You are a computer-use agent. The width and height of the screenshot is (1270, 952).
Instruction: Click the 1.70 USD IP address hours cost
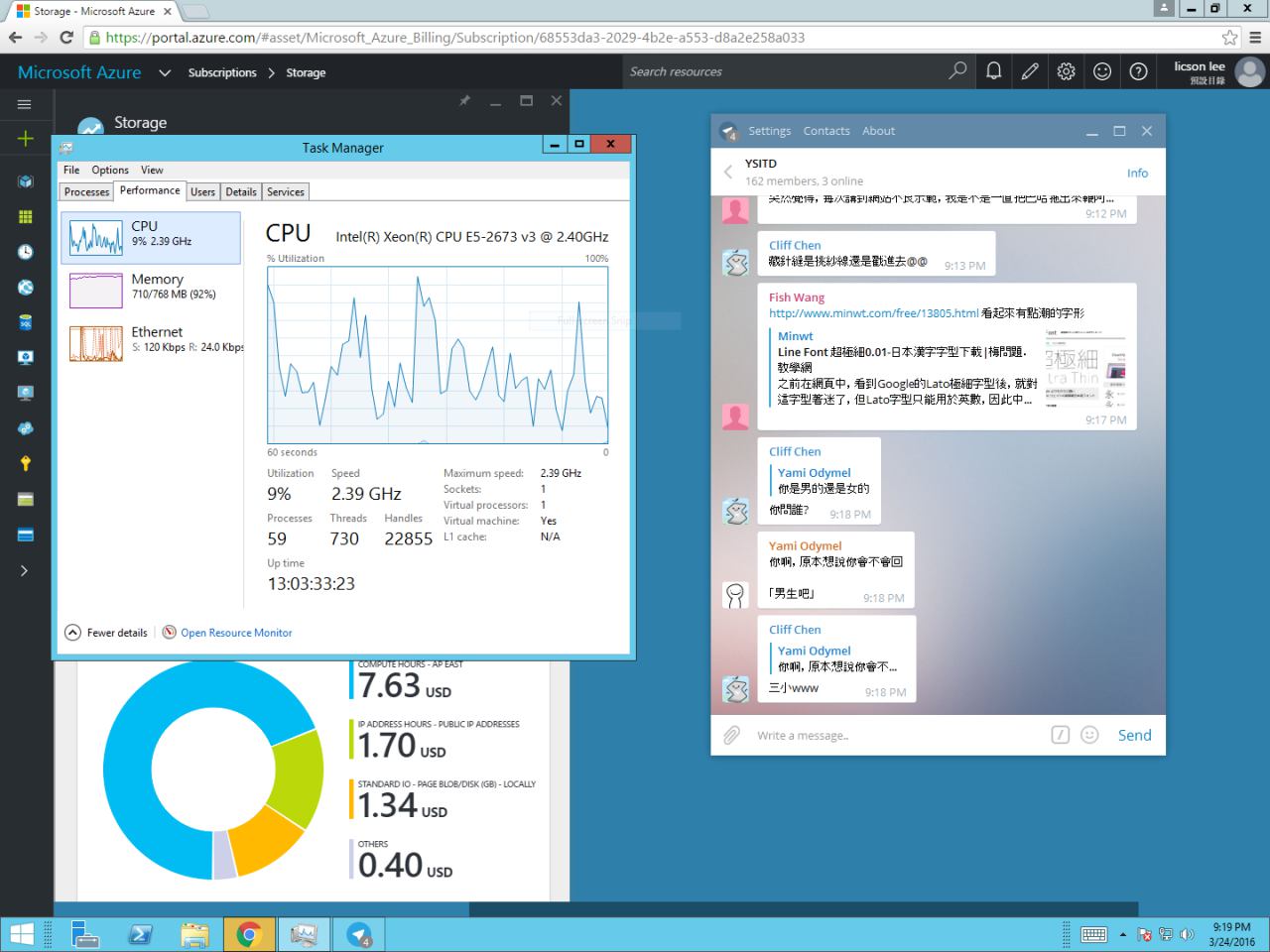[402, 745]
